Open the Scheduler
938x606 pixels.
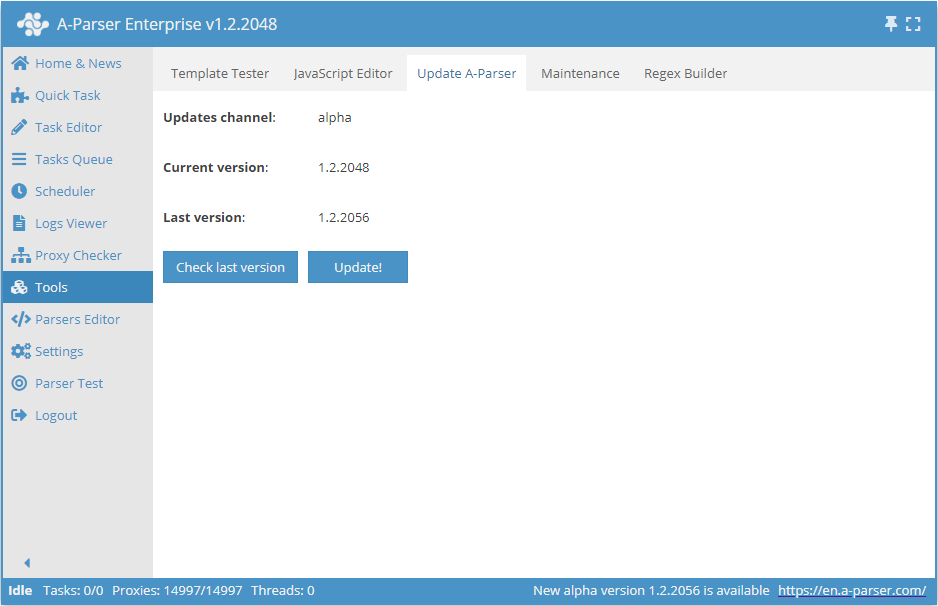(x=66, y=191)
